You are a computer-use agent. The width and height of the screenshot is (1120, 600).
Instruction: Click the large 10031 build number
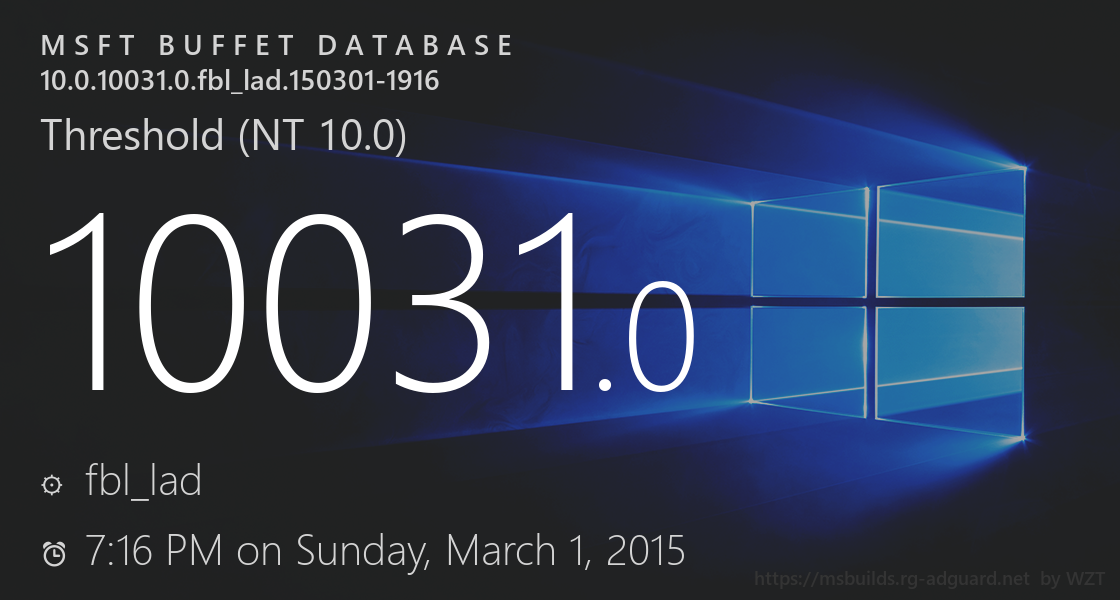pos(310,300)
